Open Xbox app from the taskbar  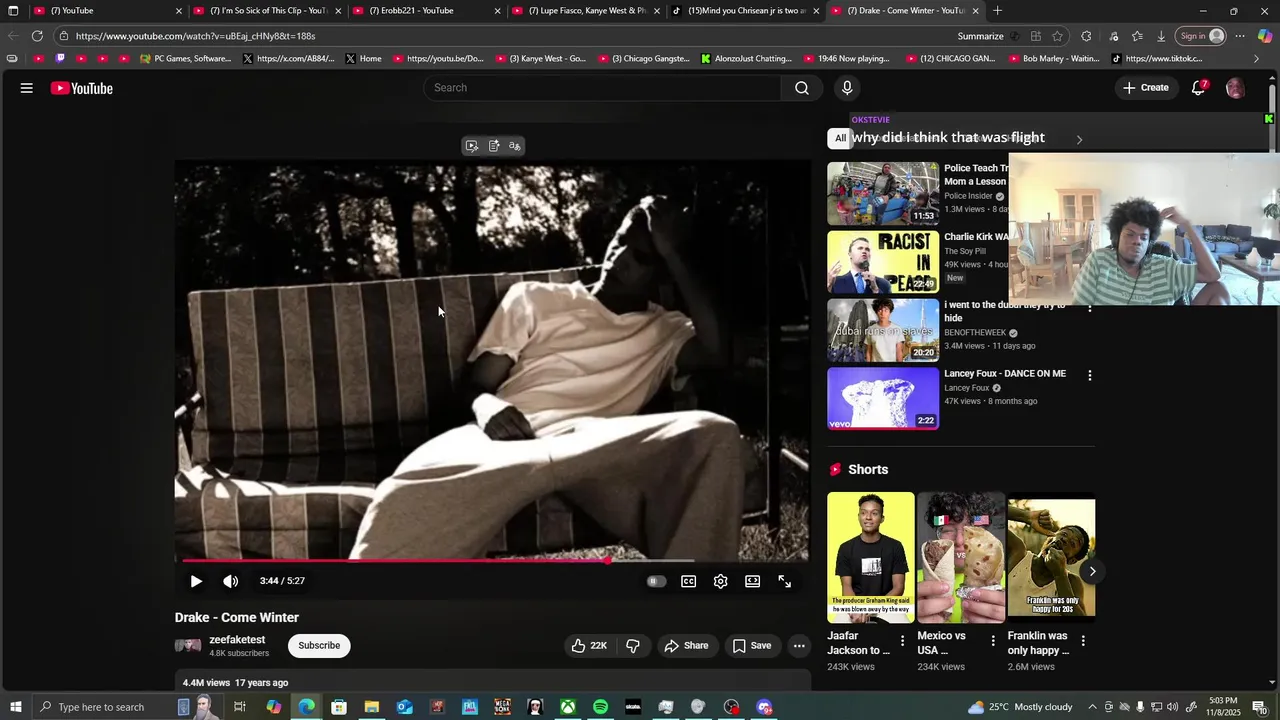coord(567,707)
